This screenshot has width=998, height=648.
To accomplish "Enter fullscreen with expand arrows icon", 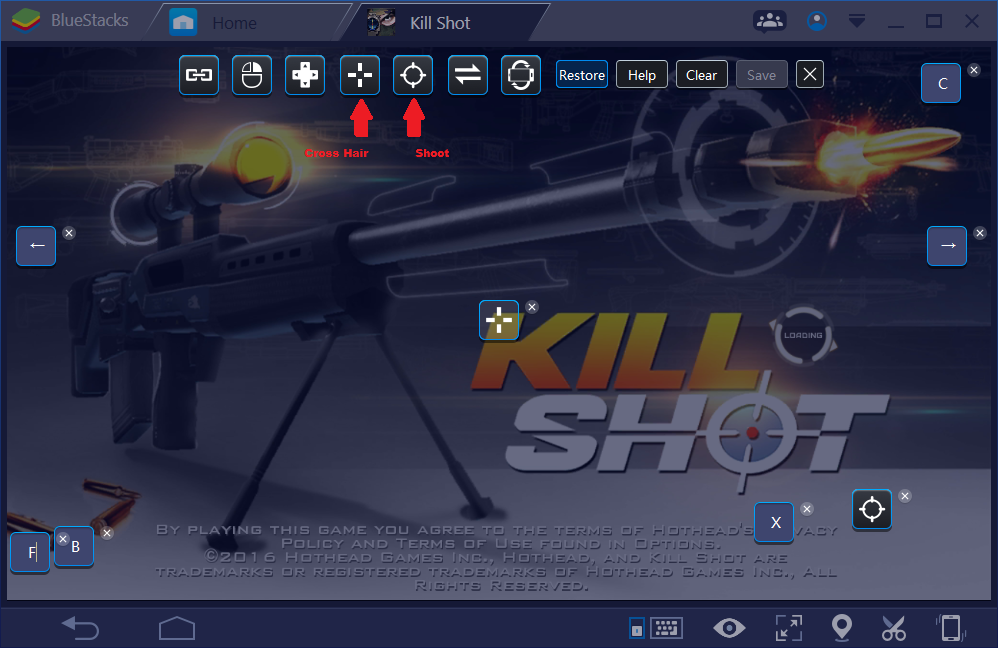I will 789,628.
